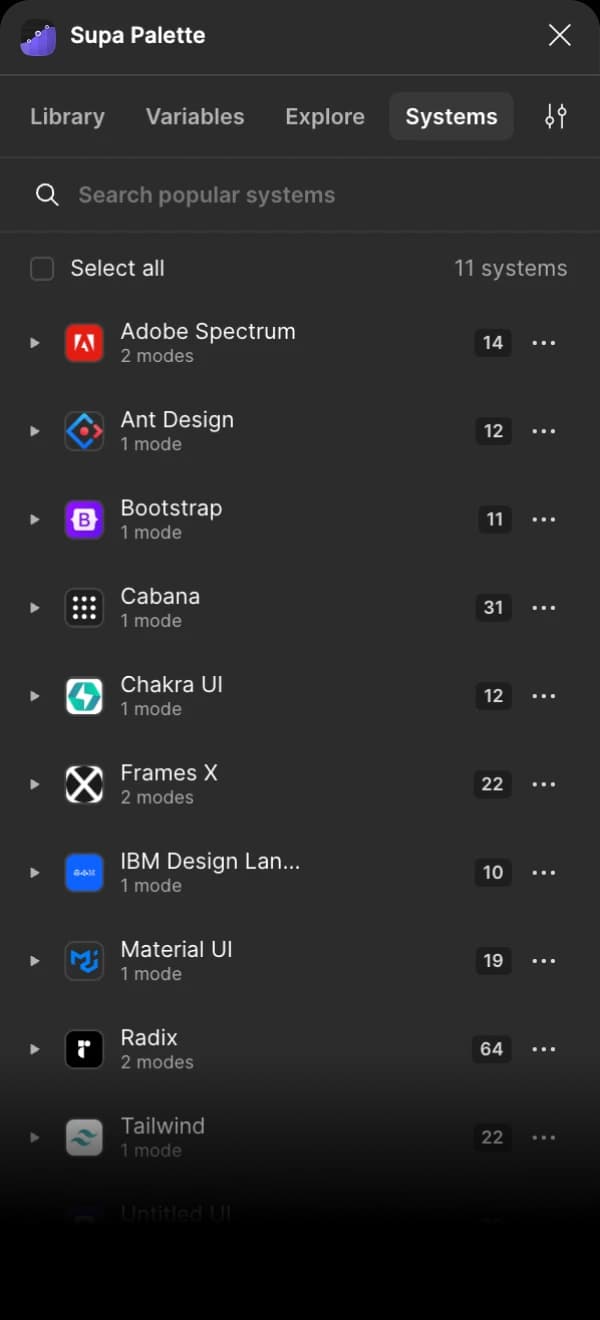Focus the Search popular systems field
The width and height of the screenshot is (600, 1320).
(300, 194)
